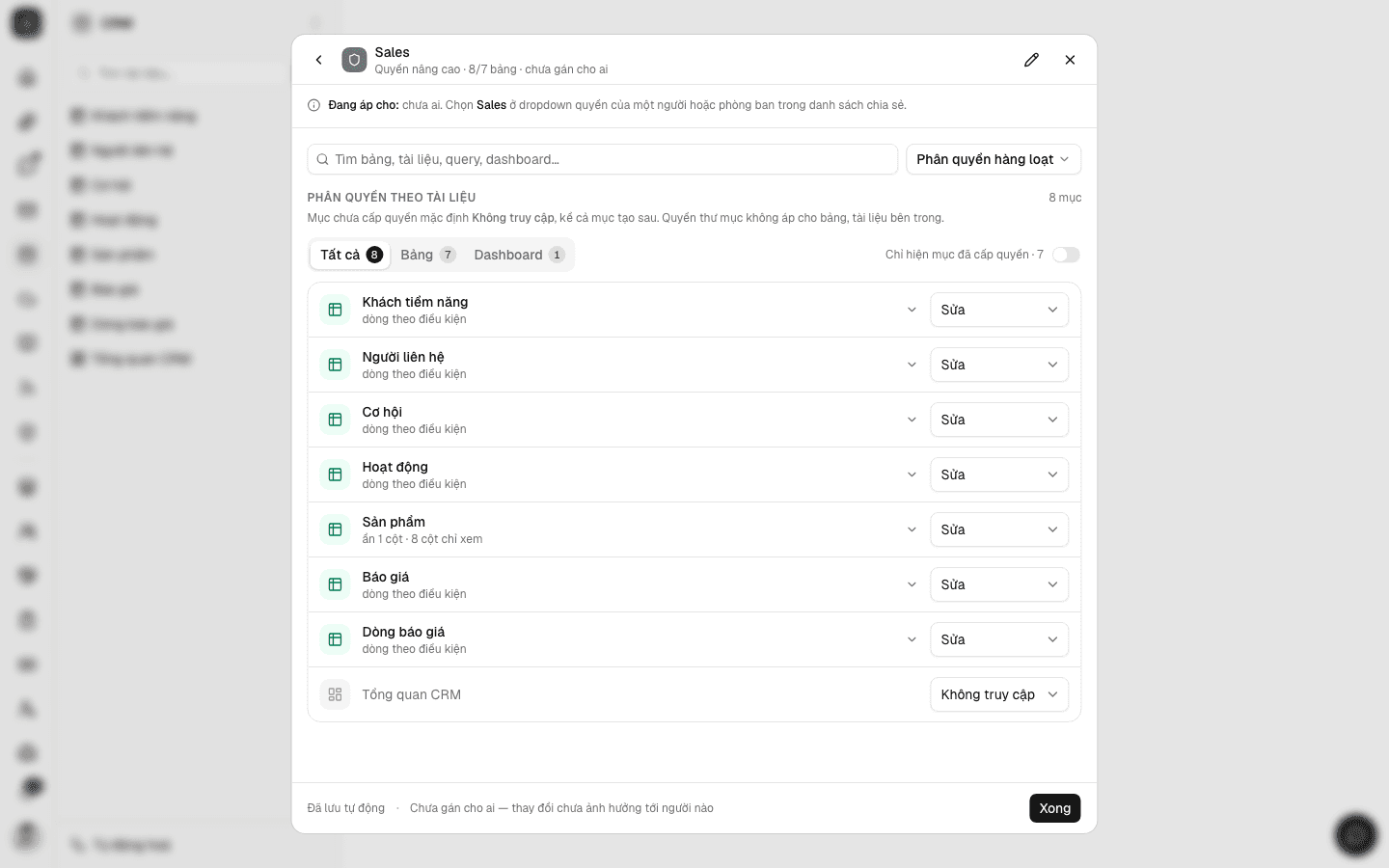Click the table icon for Dòng báo giá
The height and width of the screenshot is (868, 1389).
335,639
